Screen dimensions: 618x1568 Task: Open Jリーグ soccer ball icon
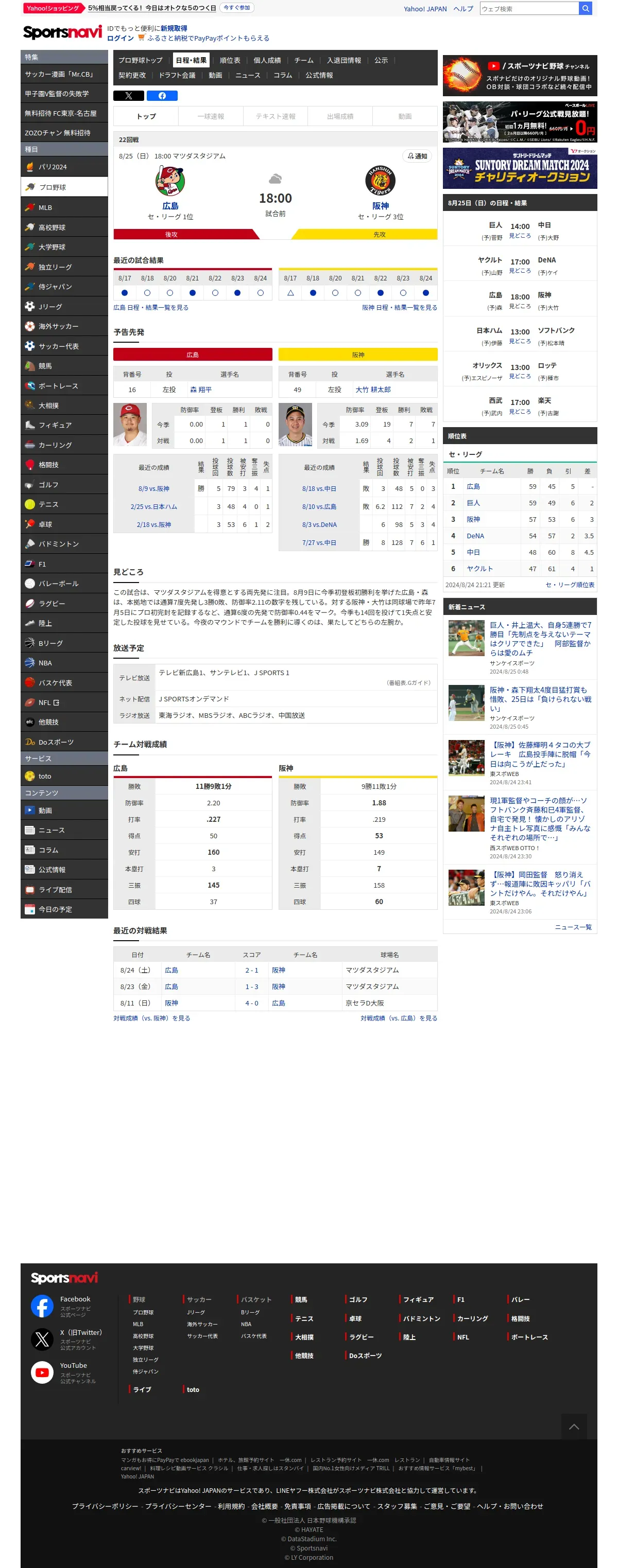(x=30, y=306)
